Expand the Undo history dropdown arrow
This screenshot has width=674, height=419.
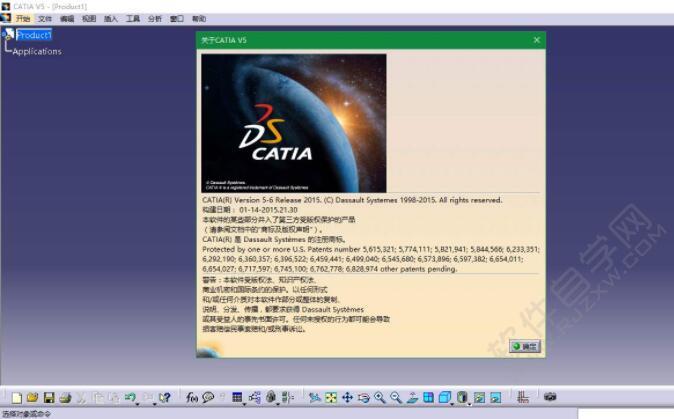(x=137, y=404)
